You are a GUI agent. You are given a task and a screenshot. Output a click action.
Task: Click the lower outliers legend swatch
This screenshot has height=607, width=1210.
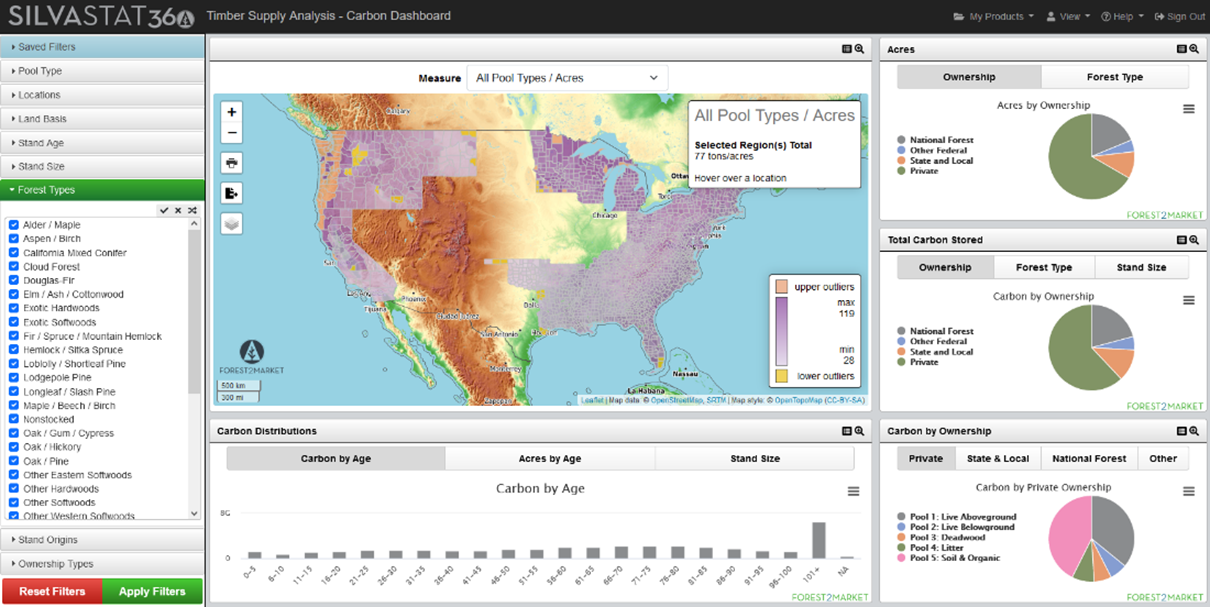pos(782,376)
